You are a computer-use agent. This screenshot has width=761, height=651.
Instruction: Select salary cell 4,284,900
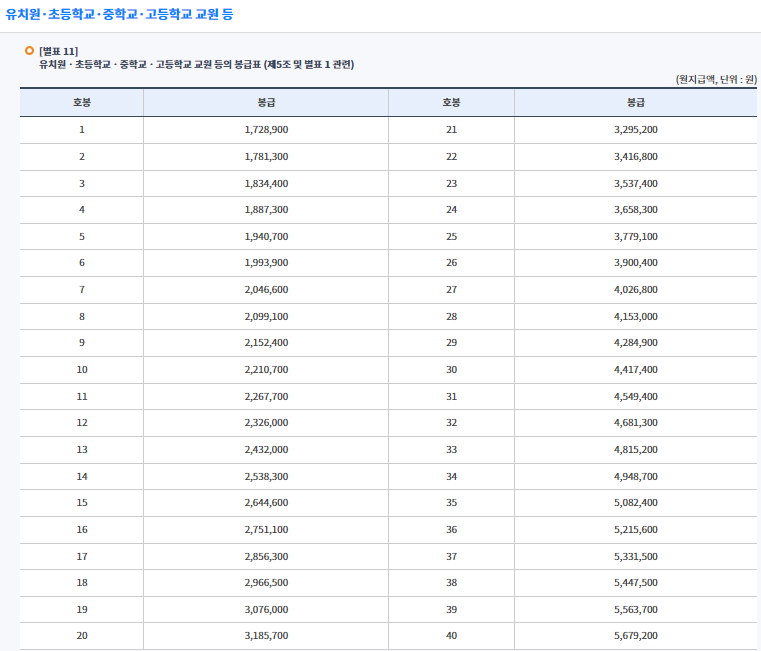635,343
